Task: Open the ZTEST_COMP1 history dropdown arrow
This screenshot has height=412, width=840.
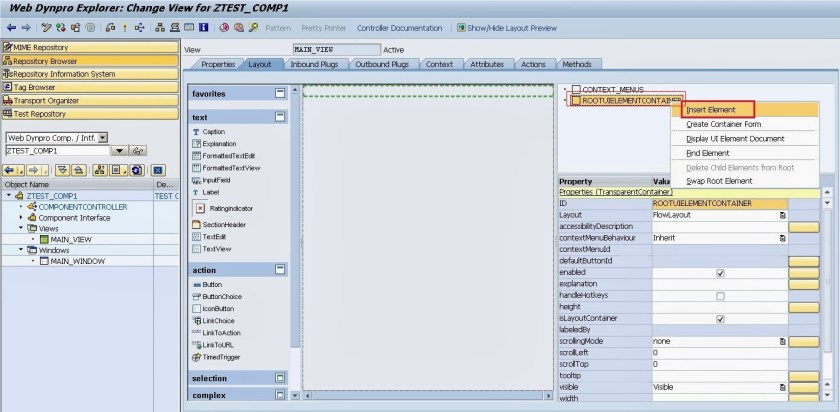Action: pos(119,151)
